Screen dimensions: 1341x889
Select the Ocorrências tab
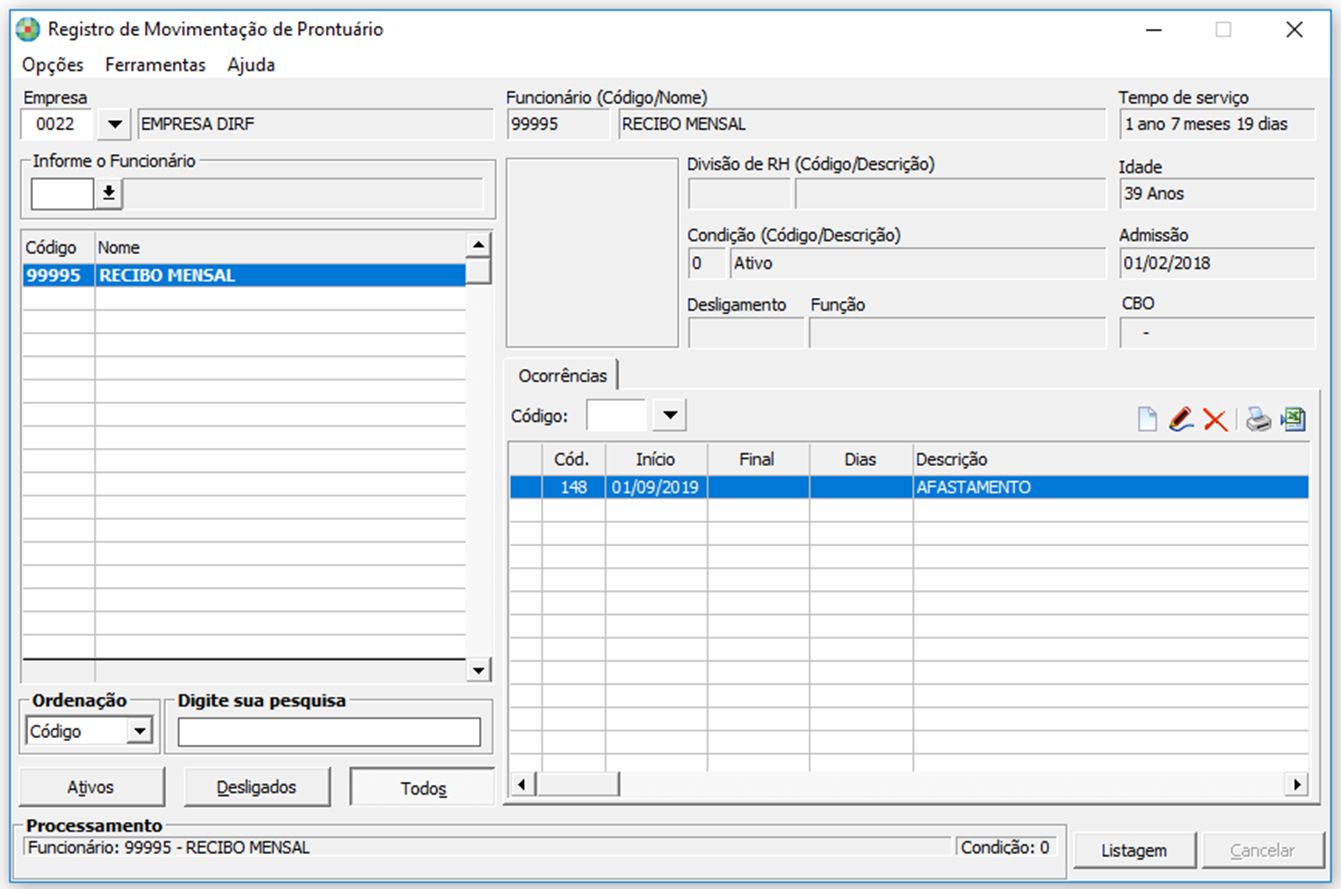[562, 376]
